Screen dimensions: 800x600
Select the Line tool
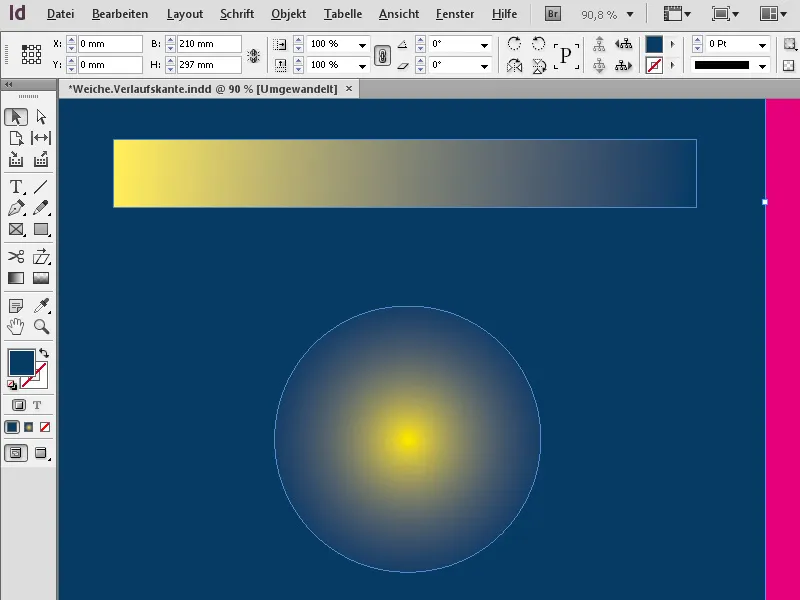pyautogui.click(x=41, y=187)
